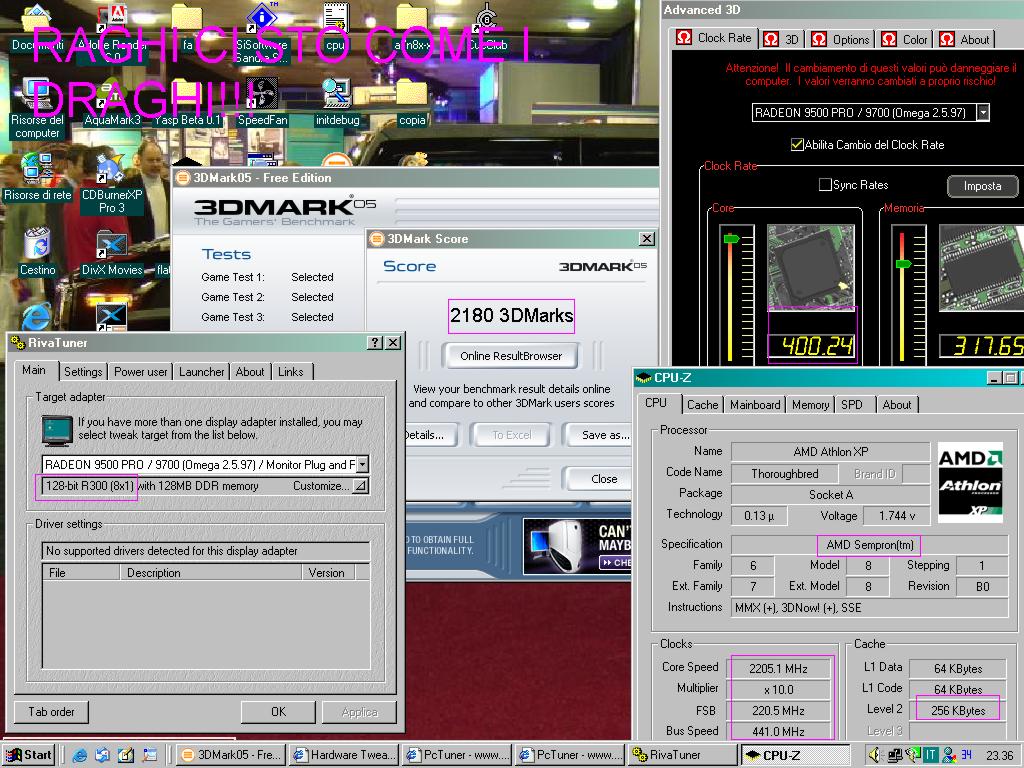Switch to the CPU-Z Memory tab
This screenshot has height=768, width=1024.
pos(810,405)
